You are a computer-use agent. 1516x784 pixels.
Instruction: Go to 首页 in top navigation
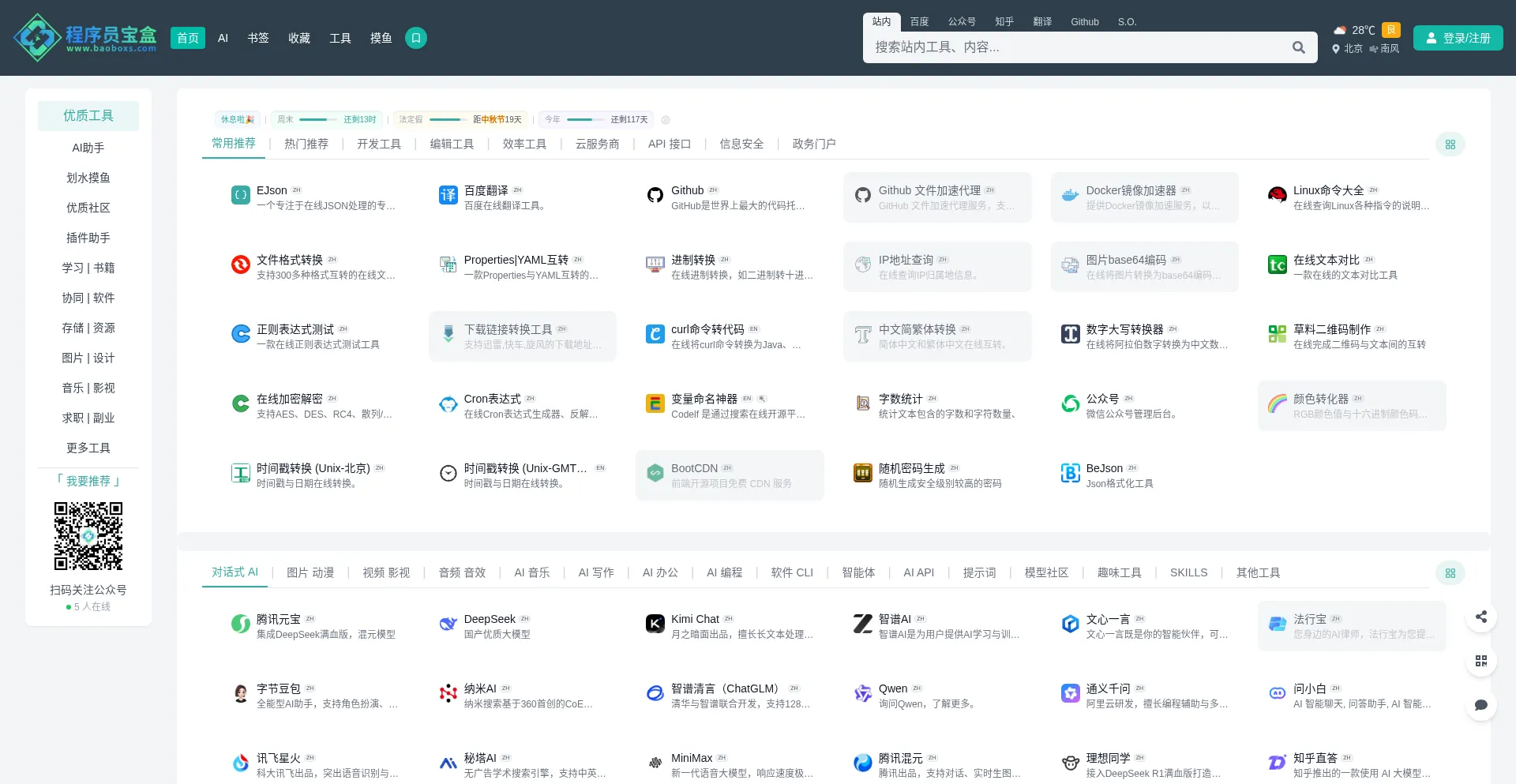click(x=188, y=38)
